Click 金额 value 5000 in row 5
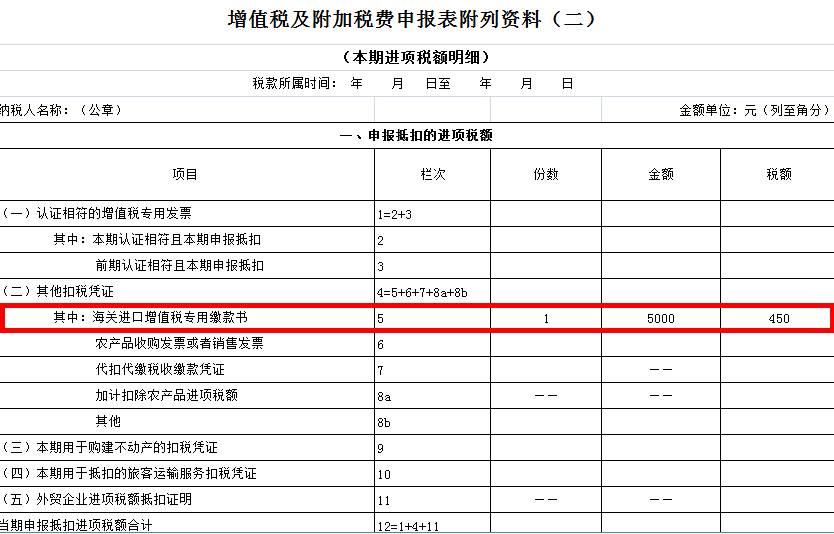Image resolution: width=834 pixels, height=534 pixels. [661, 318]
